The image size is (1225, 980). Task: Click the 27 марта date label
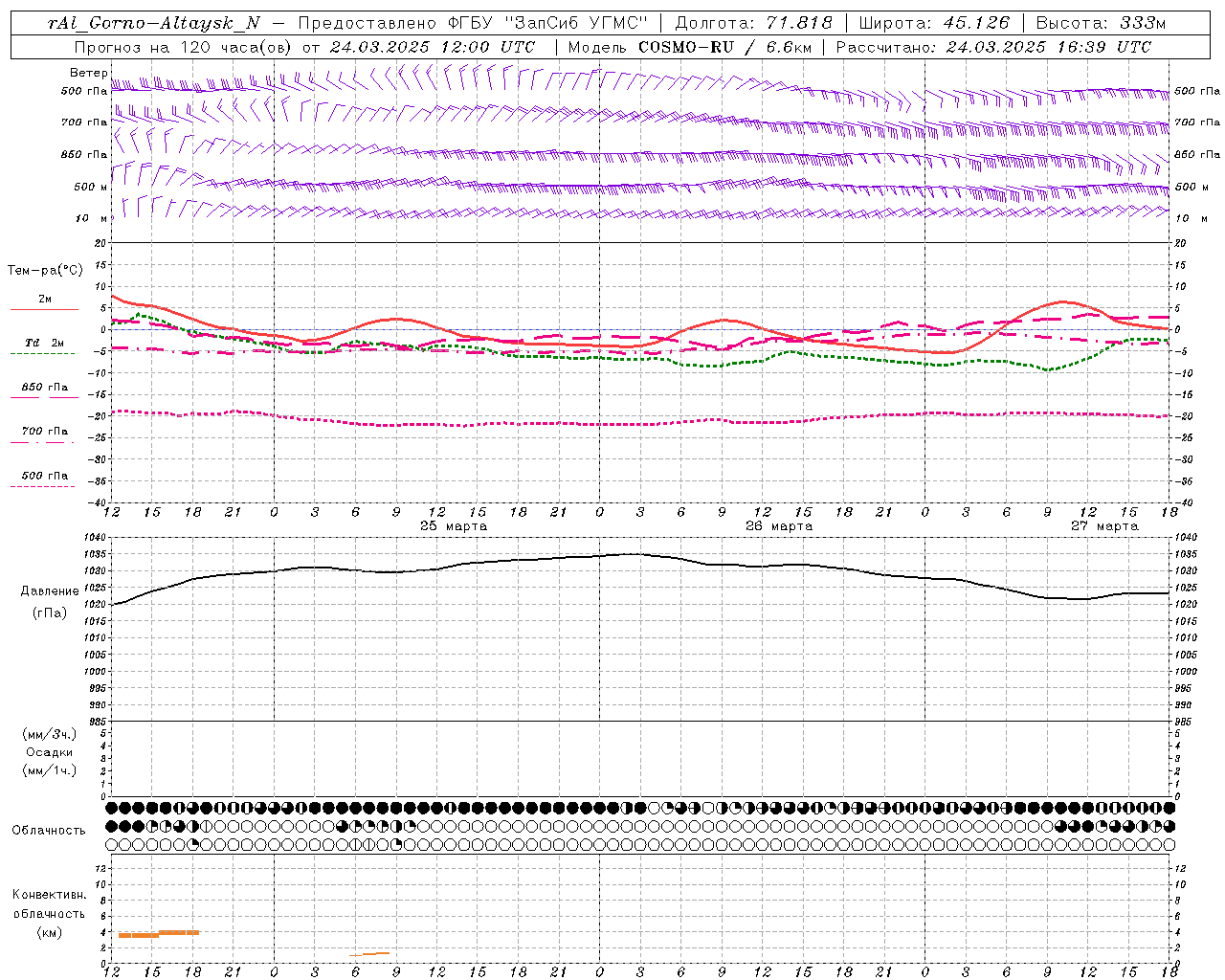(1104, 525)
